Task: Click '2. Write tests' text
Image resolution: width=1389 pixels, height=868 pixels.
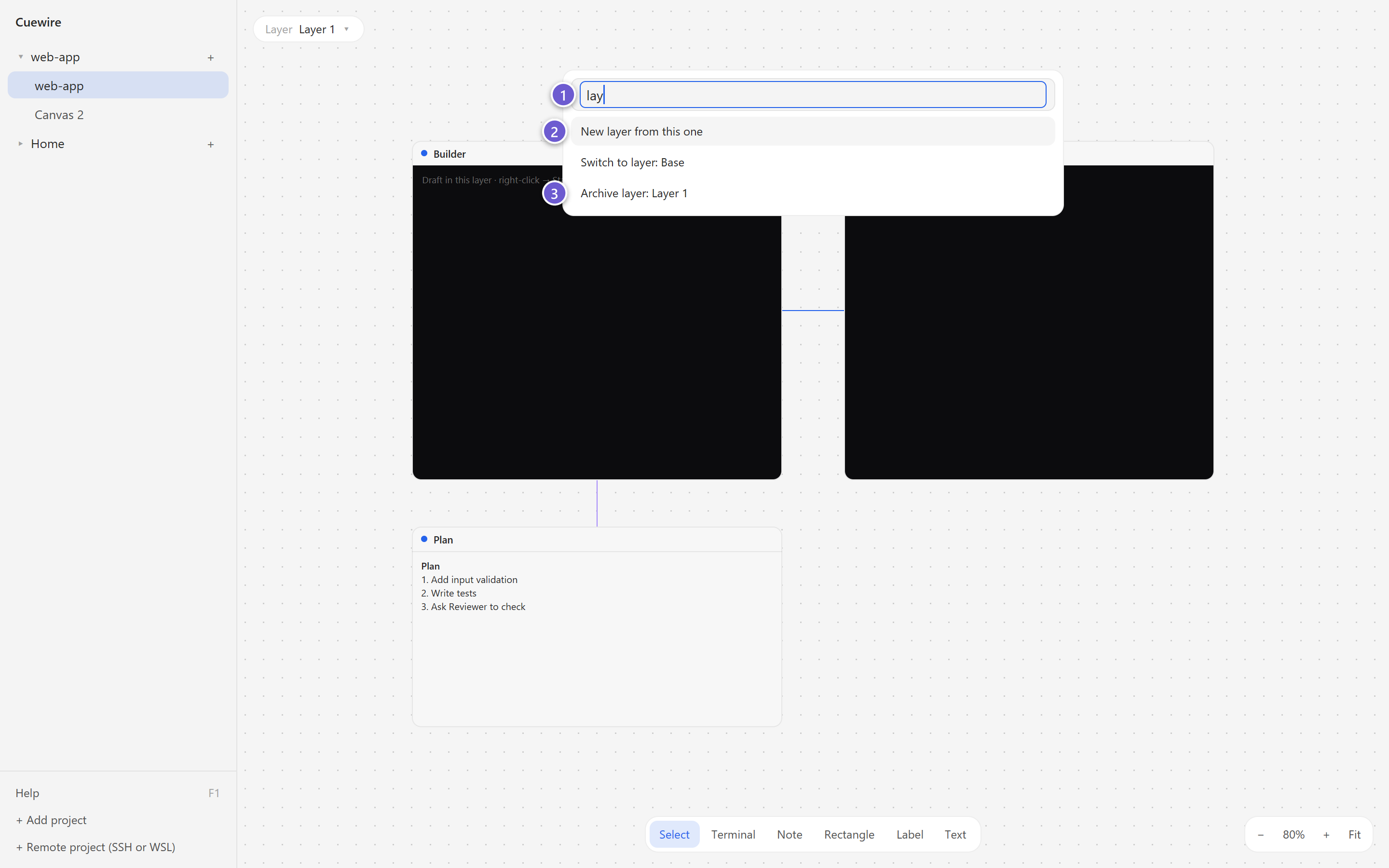Action: click(x=448, y=593)
